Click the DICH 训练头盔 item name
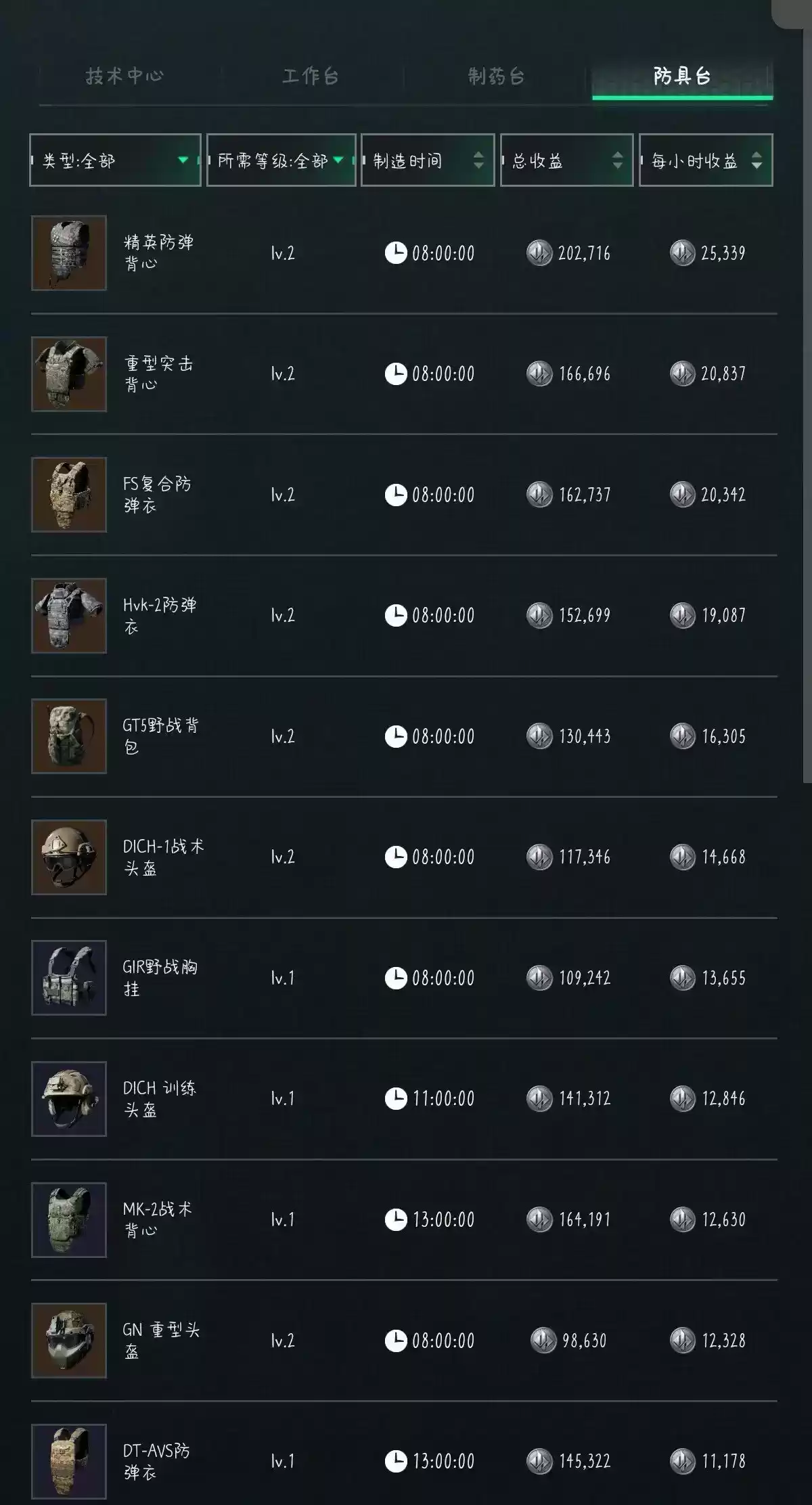This screenshot has width=812, height=1505. click(160, 1098)
